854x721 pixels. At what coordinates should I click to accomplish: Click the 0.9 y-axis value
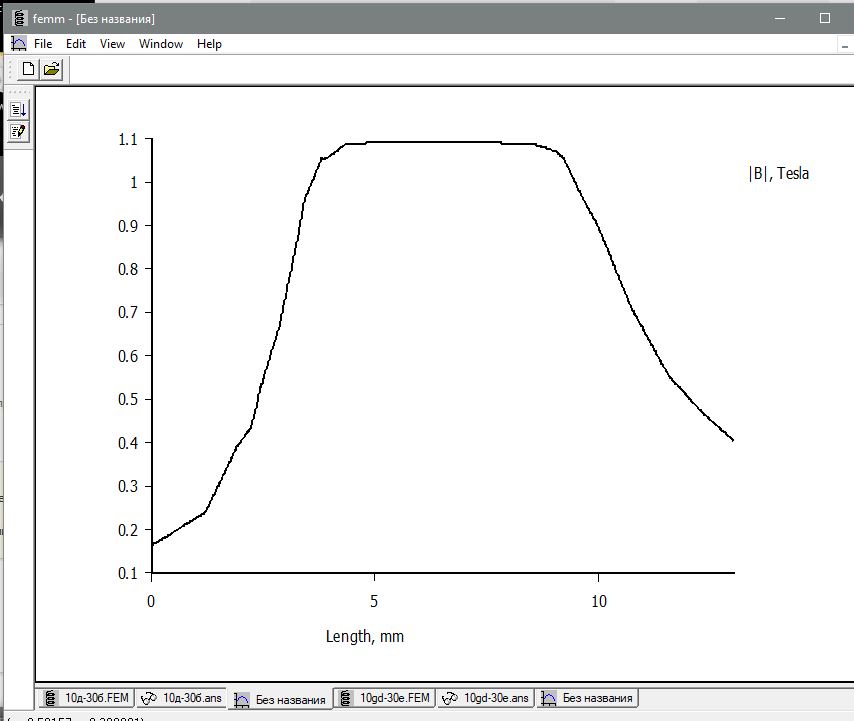(128, 226)
